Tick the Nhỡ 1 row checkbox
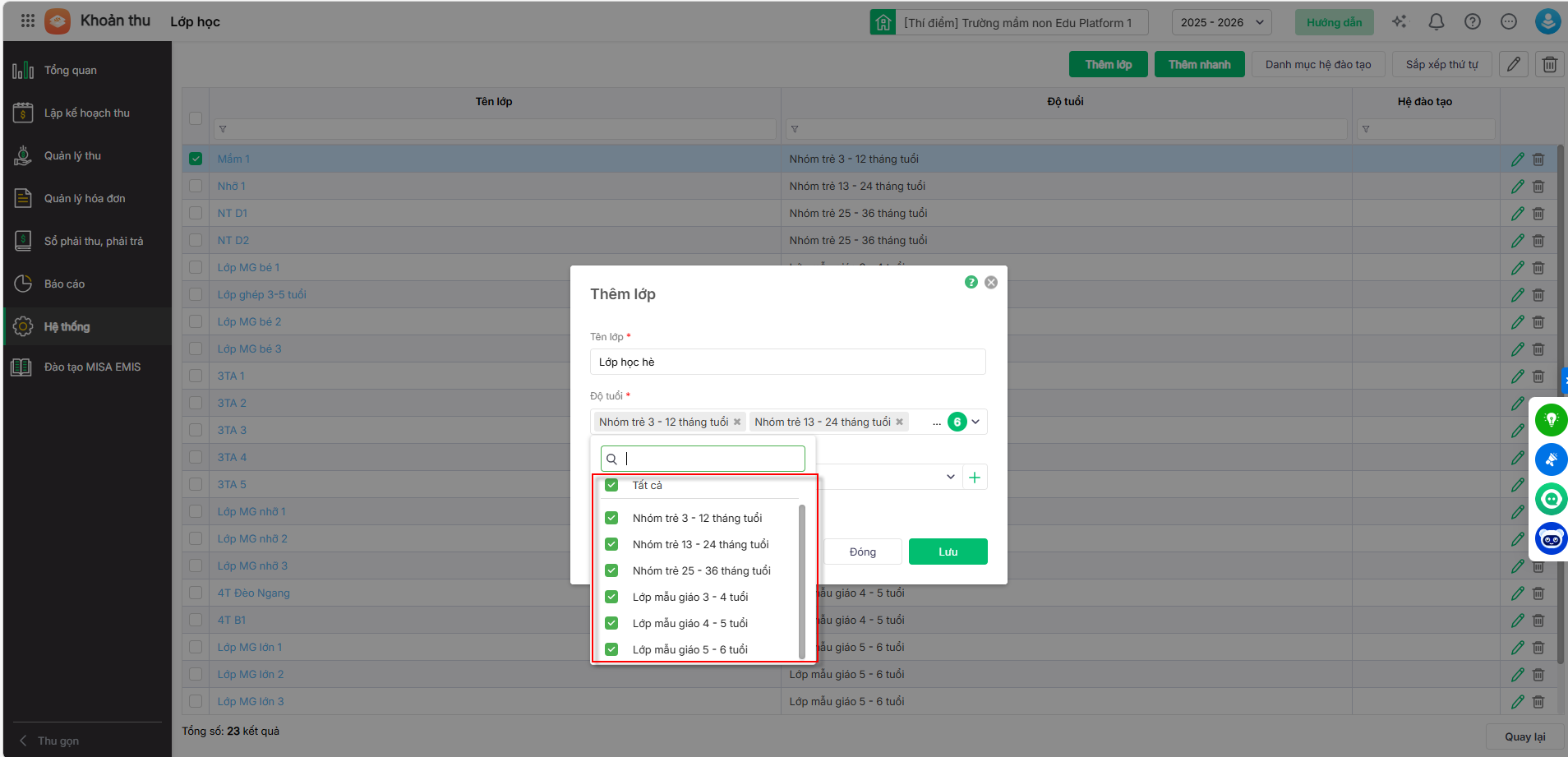This screenshot has height=757, width=1568. (196, 186)
